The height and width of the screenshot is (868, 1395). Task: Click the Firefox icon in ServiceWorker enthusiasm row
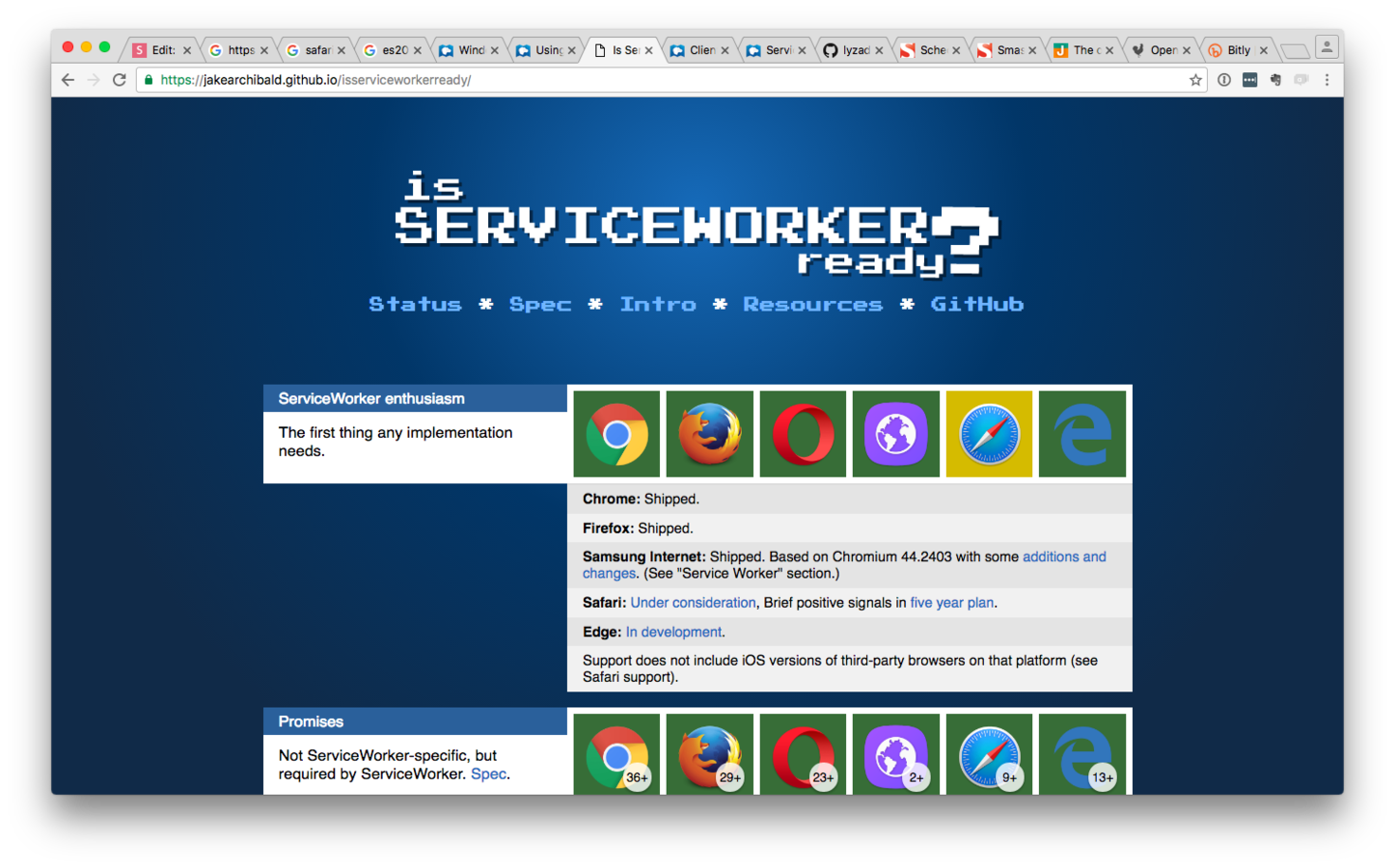point(709,434)
